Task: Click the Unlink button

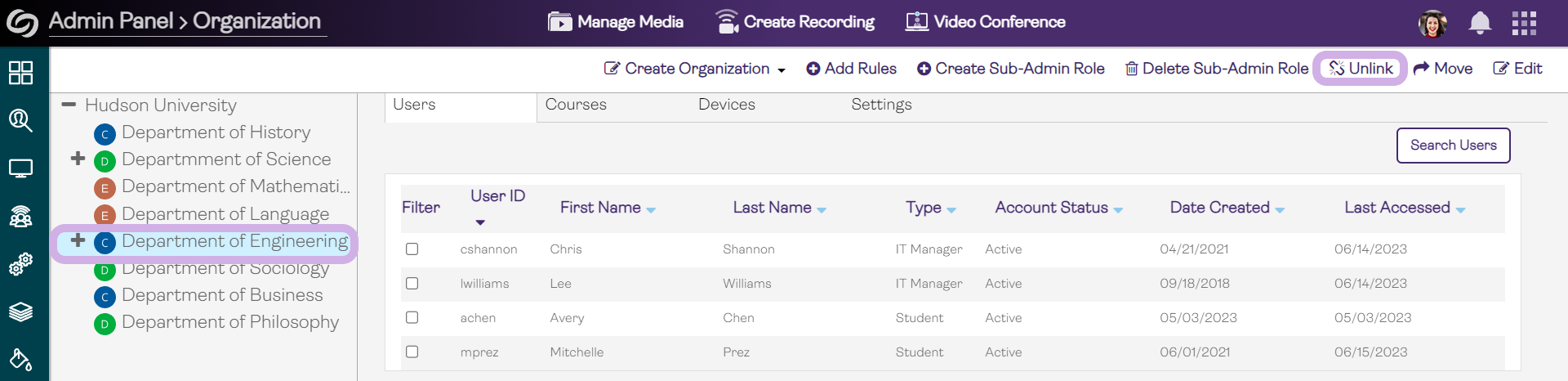Action: (1361, 69)
